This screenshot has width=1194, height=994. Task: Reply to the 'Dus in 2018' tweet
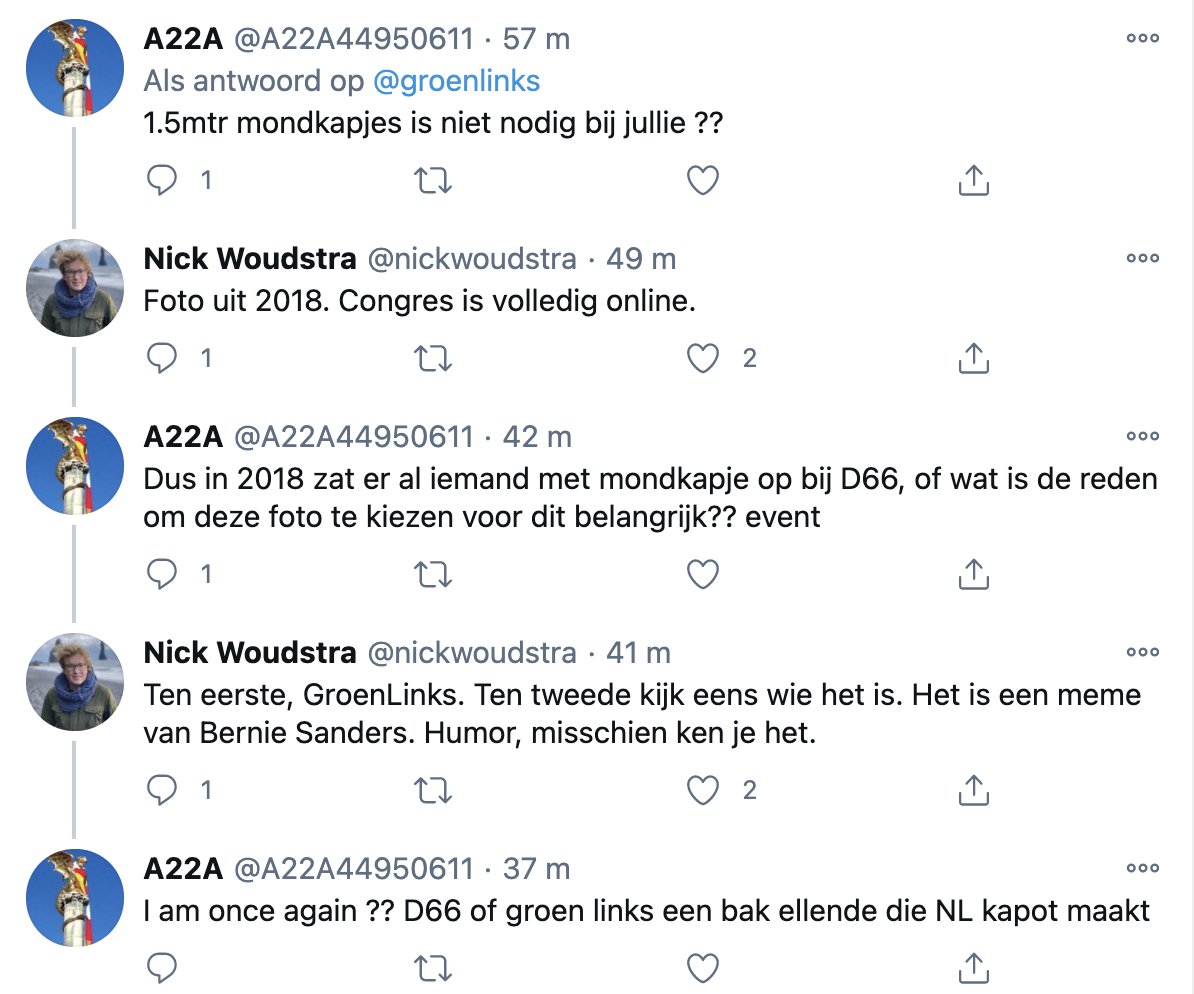[162, 573]
